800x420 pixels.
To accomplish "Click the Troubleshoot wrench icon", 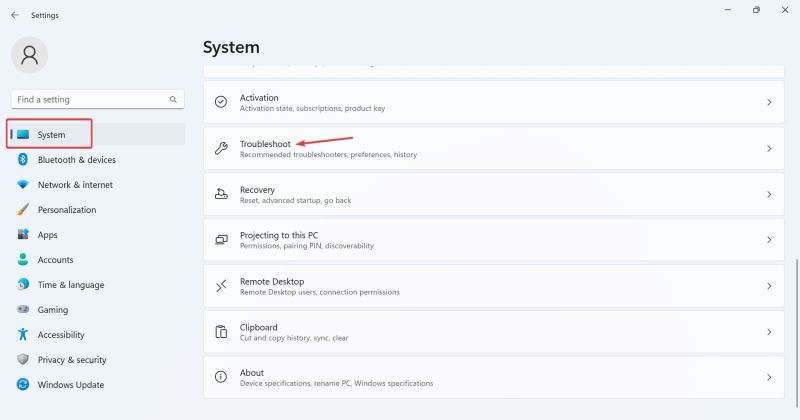I will coord(221,148).
